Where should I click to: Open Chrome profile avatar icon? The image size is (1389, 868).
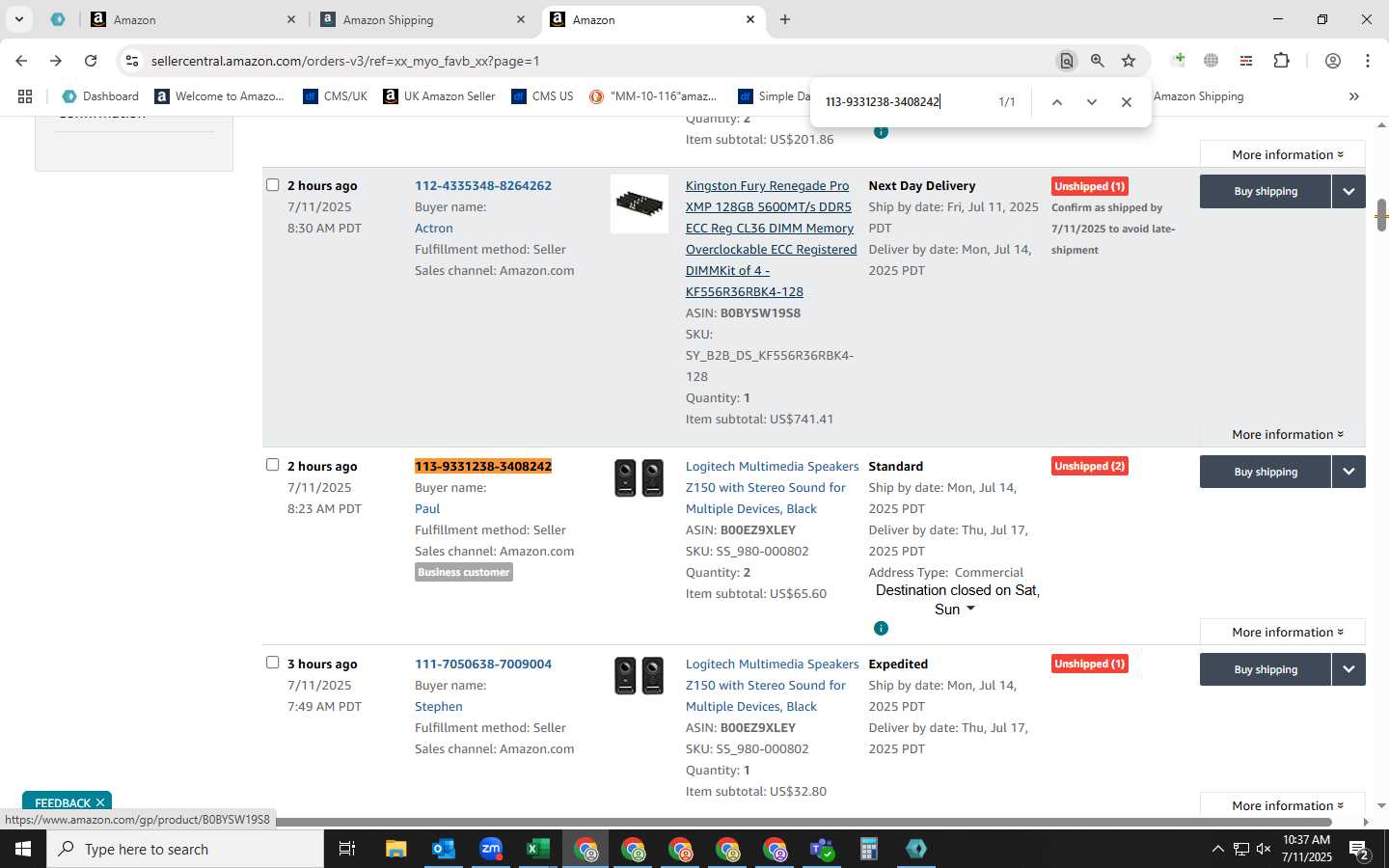tap(1332, 61)
